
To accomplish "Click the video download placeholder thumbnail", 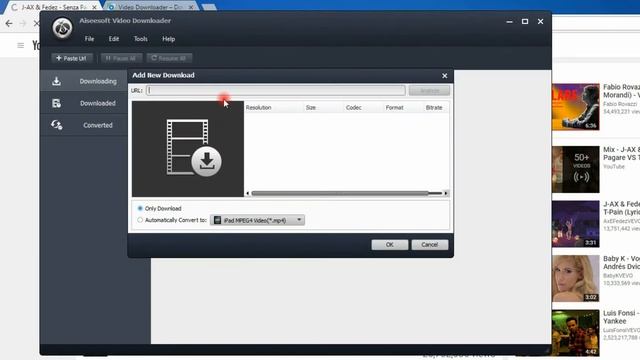I will pos(188,149).
